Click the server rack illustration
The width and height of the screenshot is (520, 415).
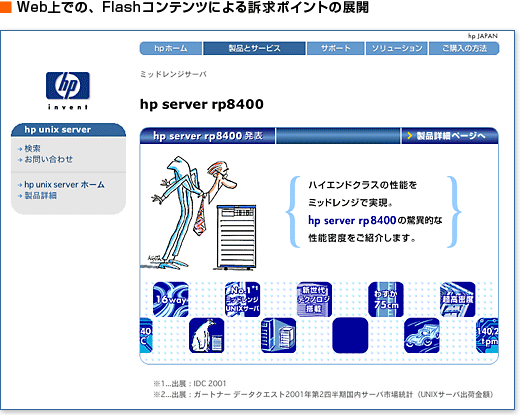[x=237, y=237]
